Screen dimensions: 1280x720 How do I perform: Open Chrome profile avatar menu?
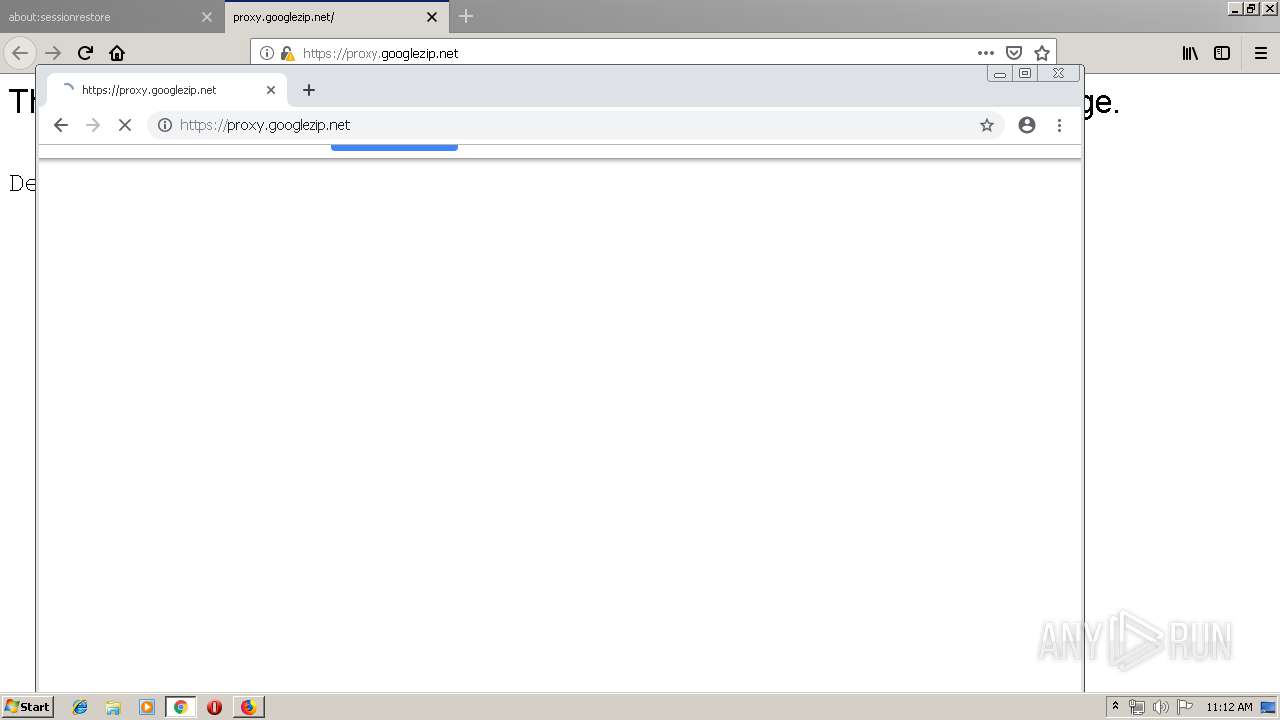pos(1027,125)
